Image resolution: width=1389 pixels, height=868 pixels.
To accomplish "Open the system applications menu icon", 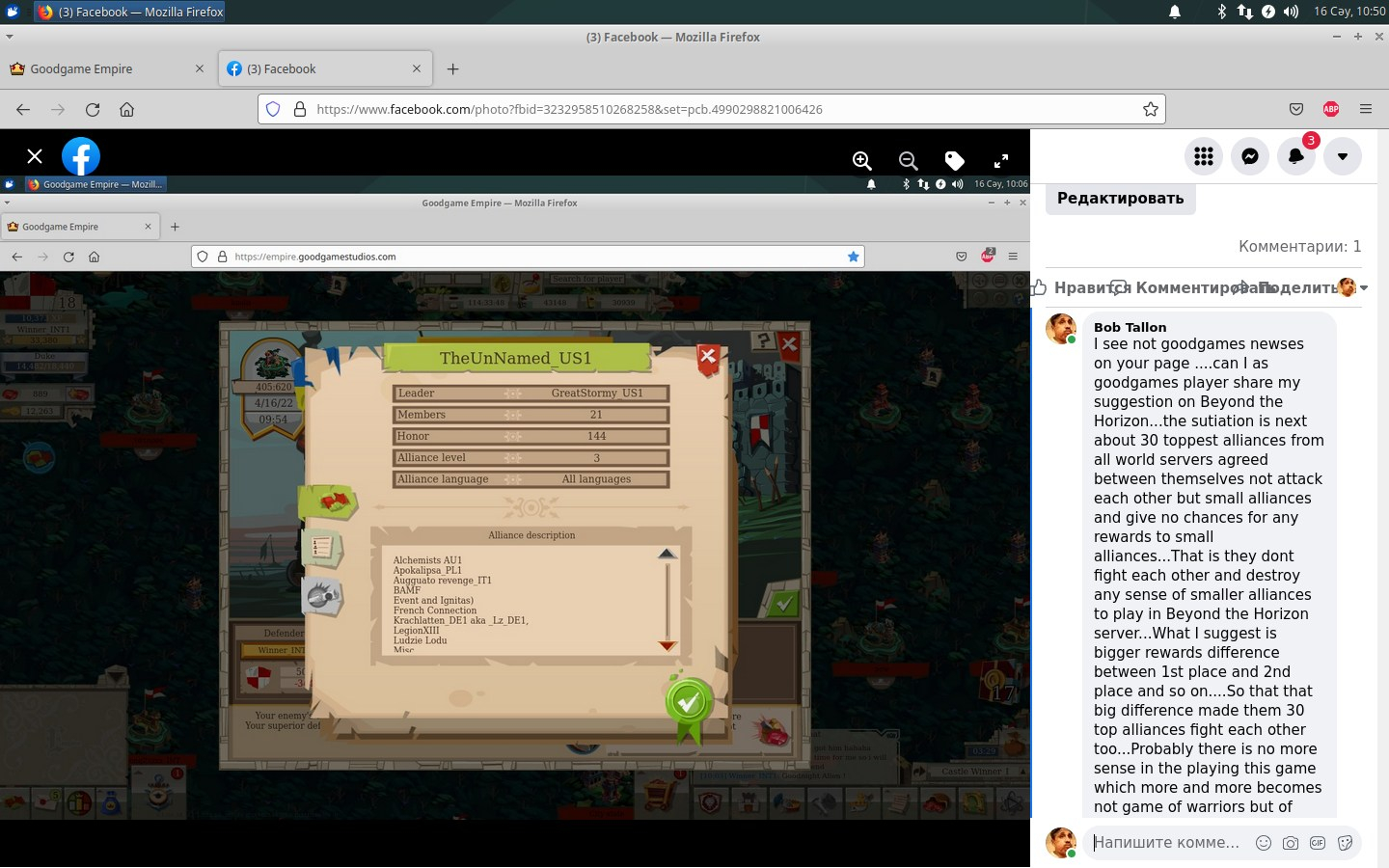I will 13,12.
